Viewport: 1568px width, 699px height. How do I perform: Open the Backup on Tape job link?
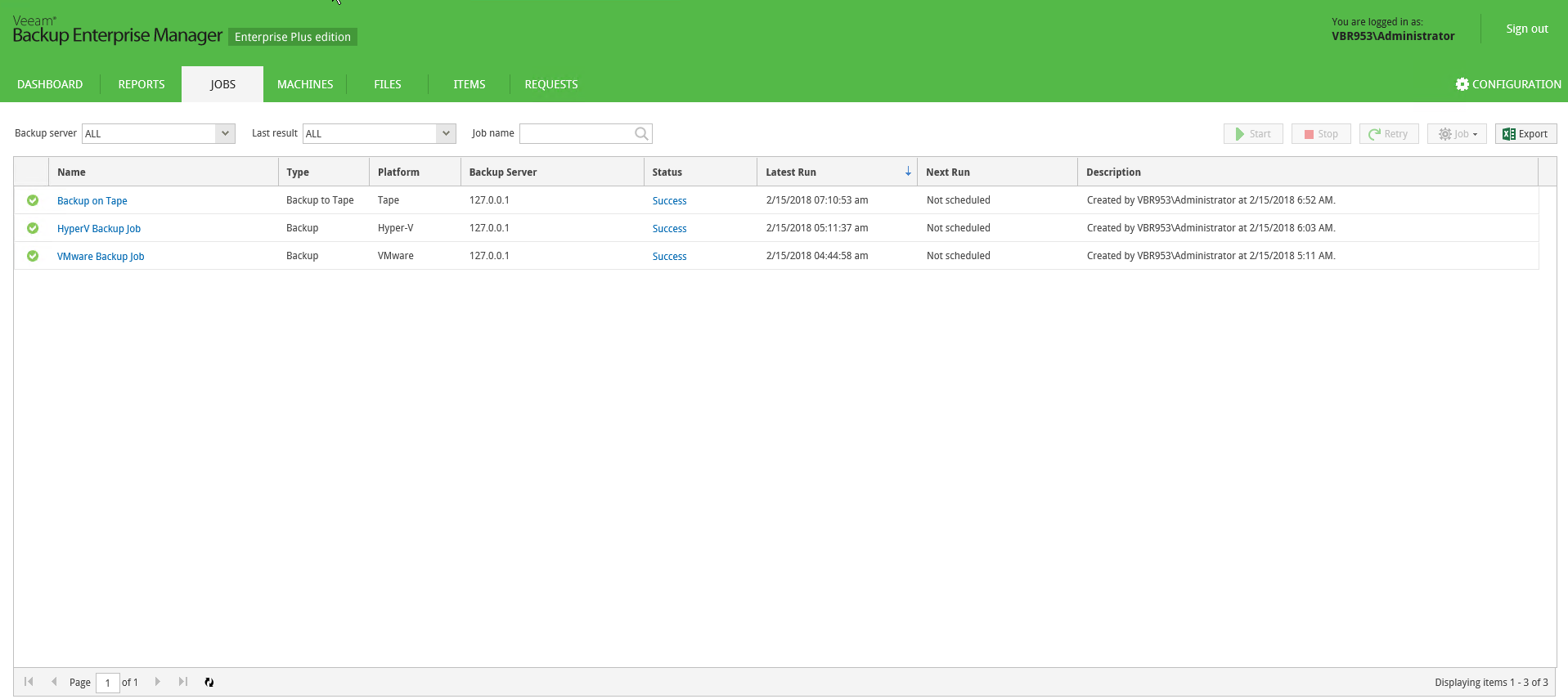click(x=92, y=201)
